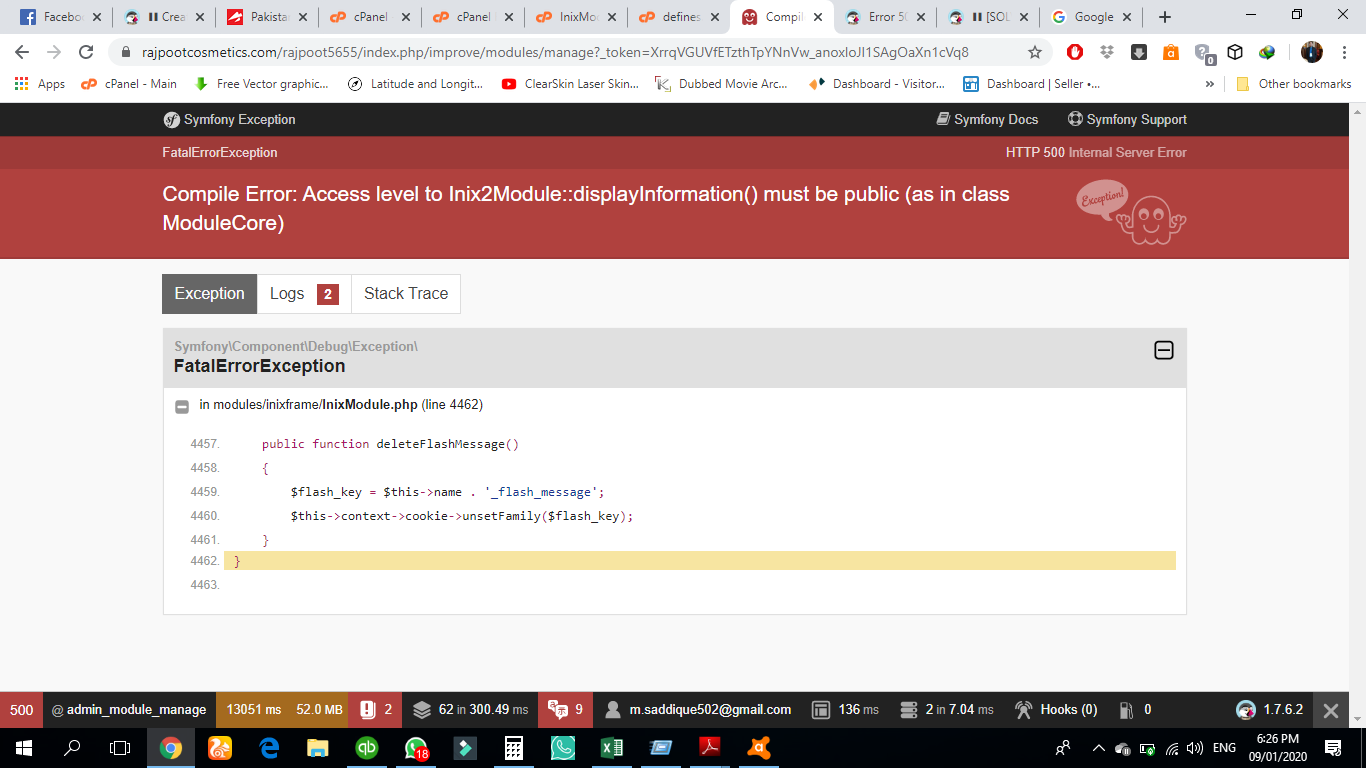Close the active Compile Error browser tab
The image size is (1366, 768).
(817, 17)
